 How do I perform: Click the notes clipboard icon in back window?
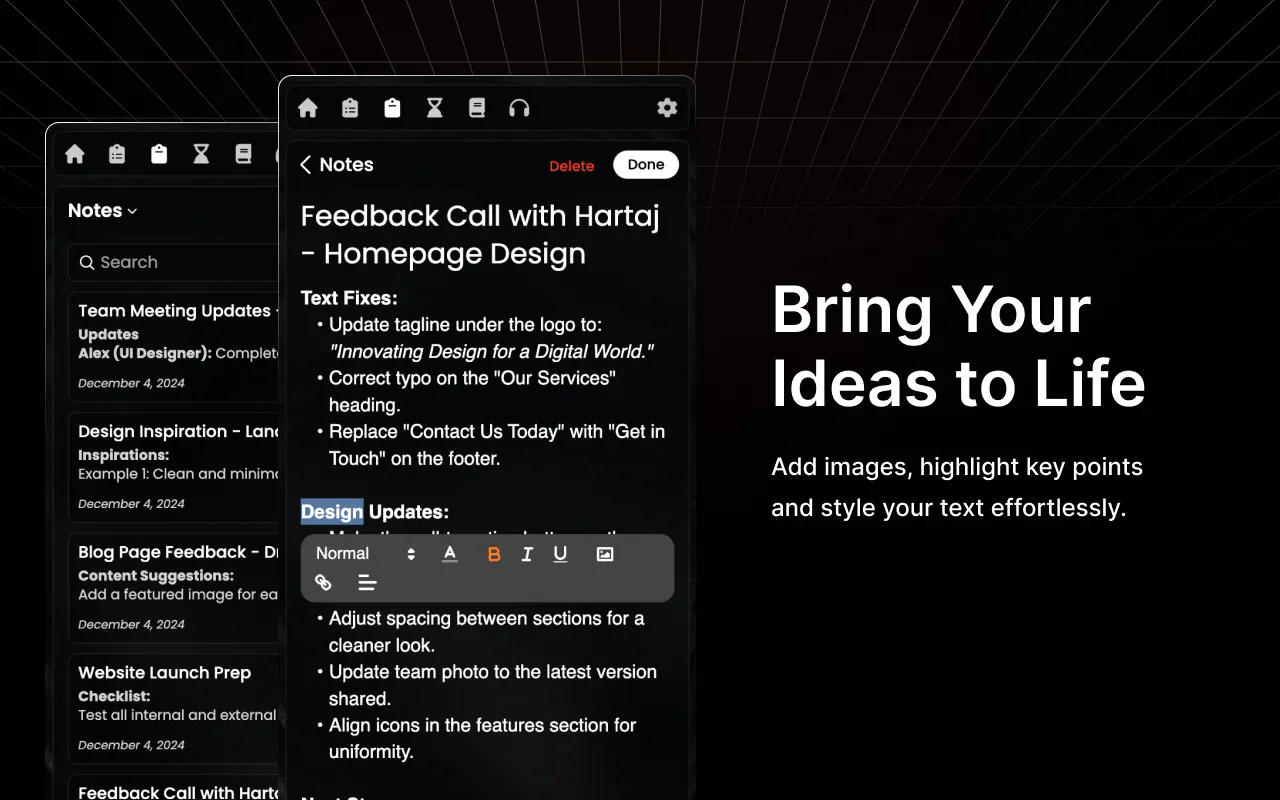pyautogui.click(x=159, y=154)
